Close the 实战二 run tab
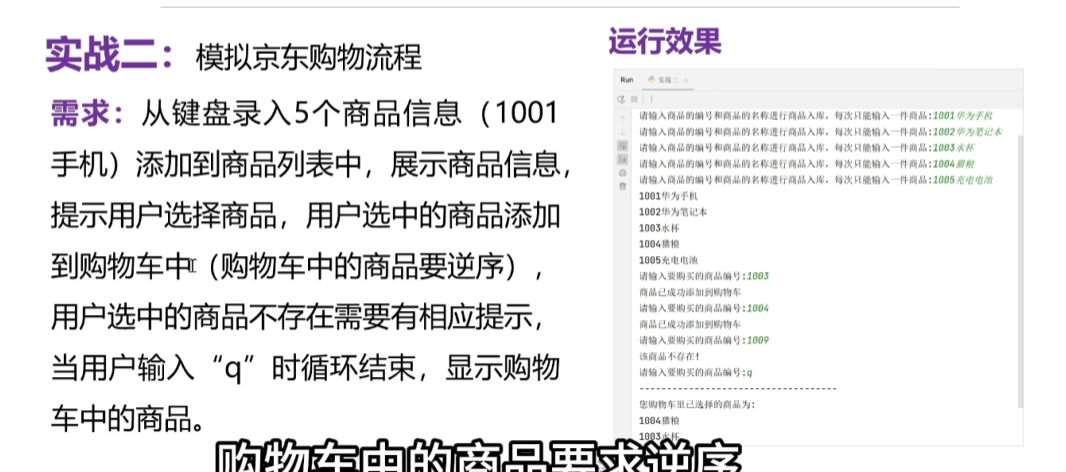1066x472 pixels. pos(686,80)
